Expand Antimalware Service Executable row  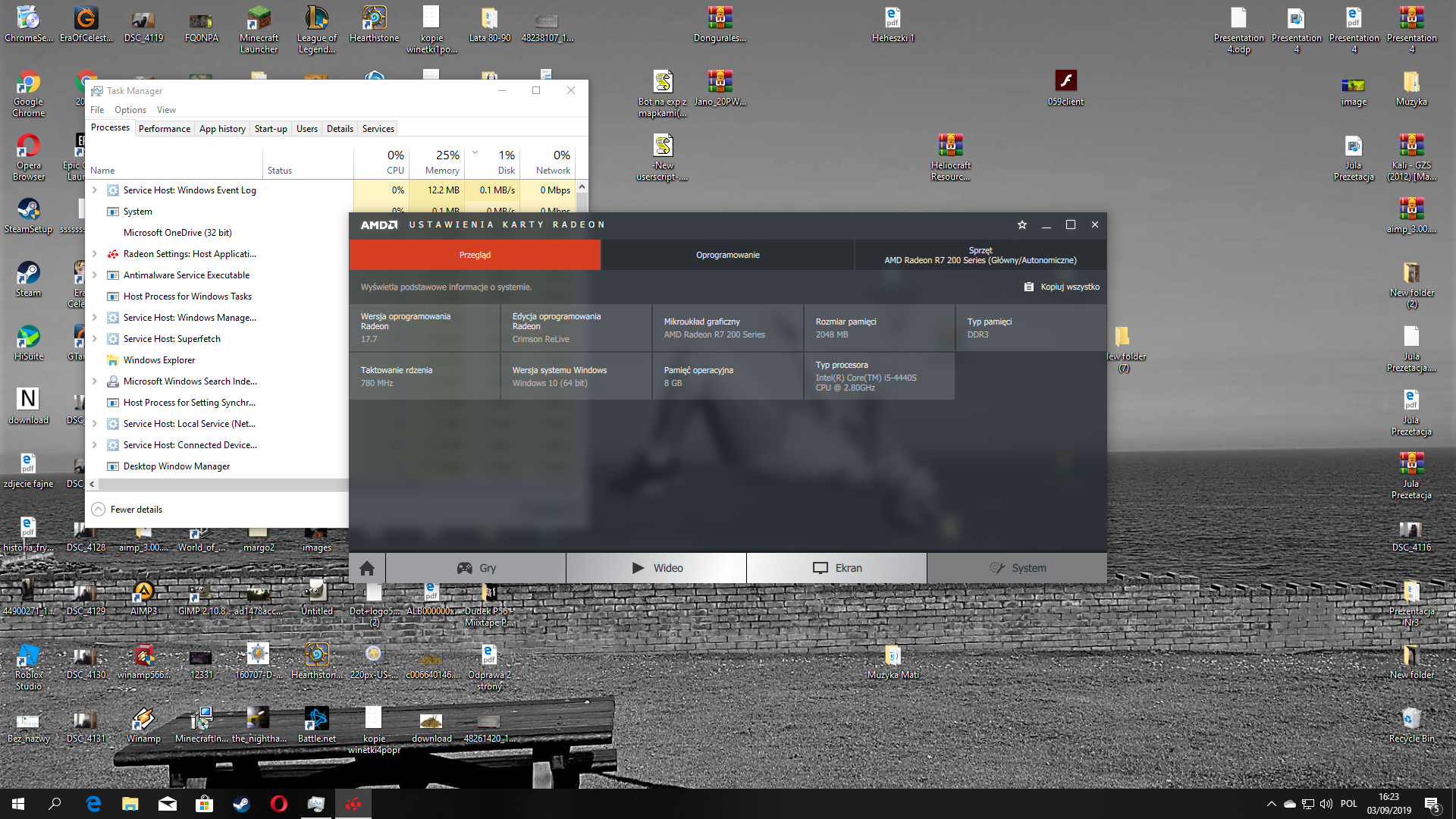[95, 275]
